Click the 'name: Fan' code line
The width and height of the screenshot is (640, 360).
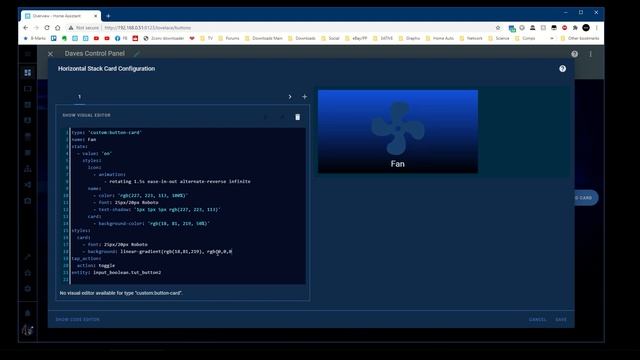(x=84, y=140)
